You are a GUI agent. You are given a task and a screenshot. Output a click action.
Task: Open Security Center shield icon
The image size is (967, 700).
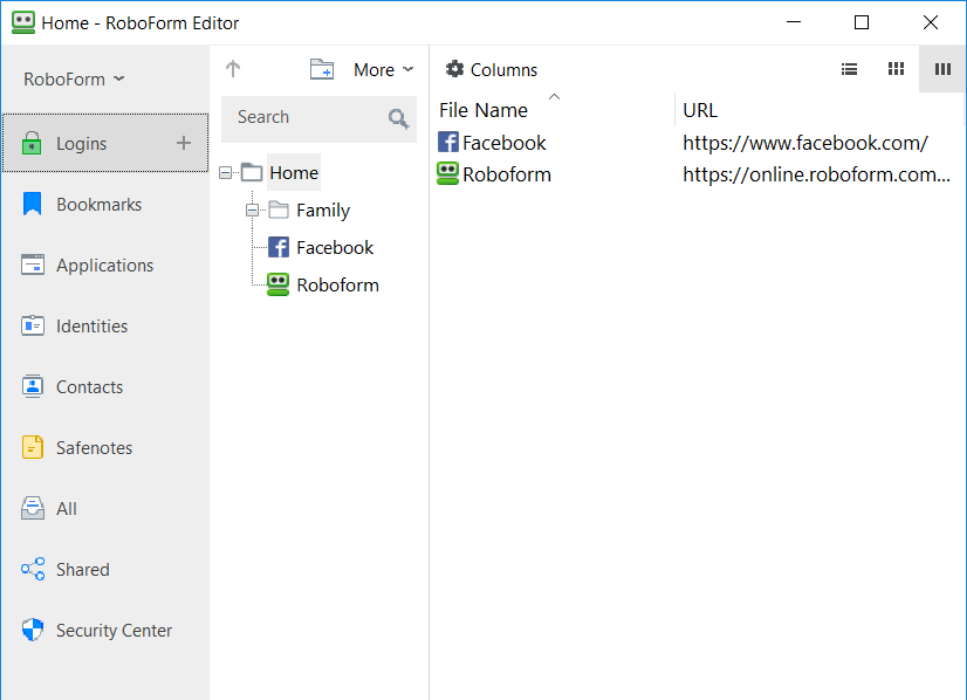pos(32,630)
